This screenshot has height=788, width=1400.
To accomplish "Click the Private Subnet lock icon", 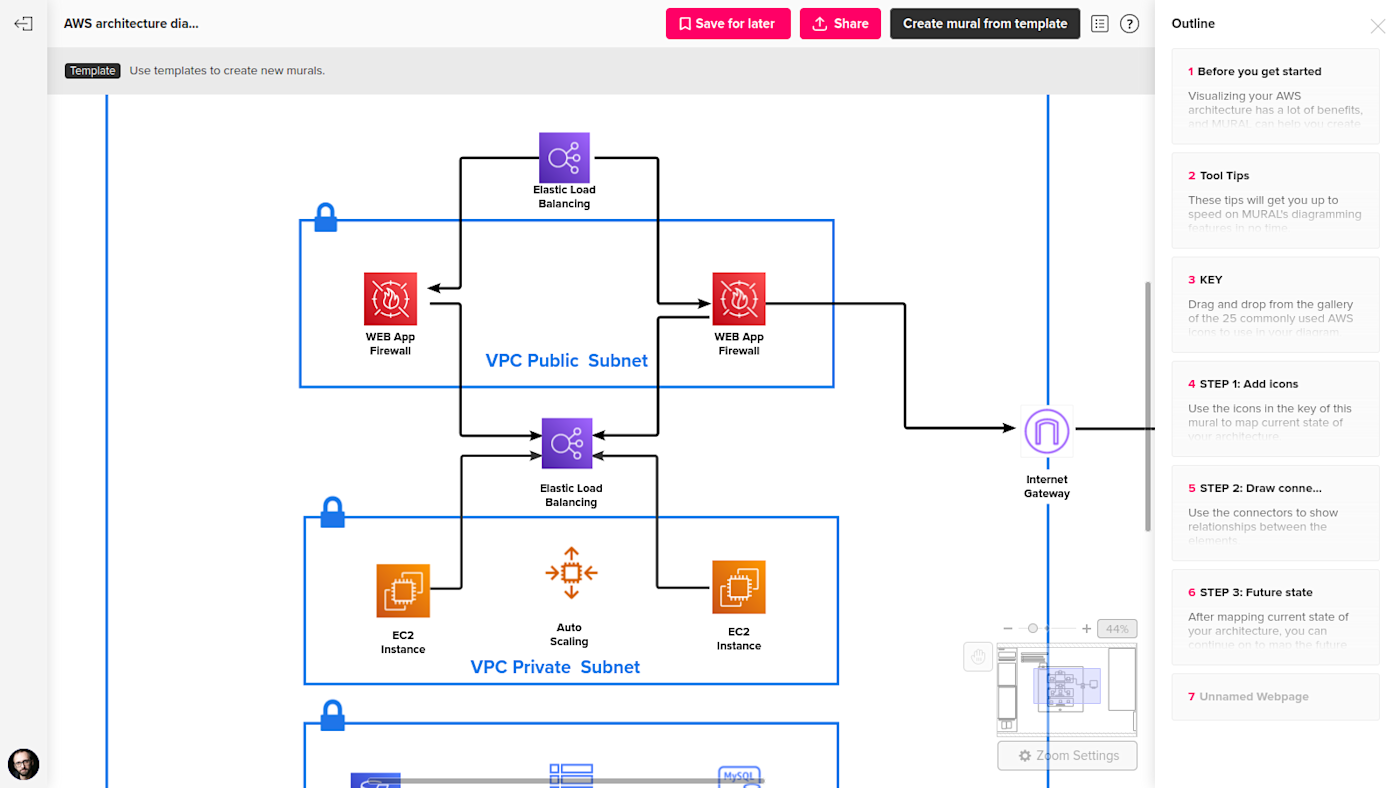I will 332,513.
